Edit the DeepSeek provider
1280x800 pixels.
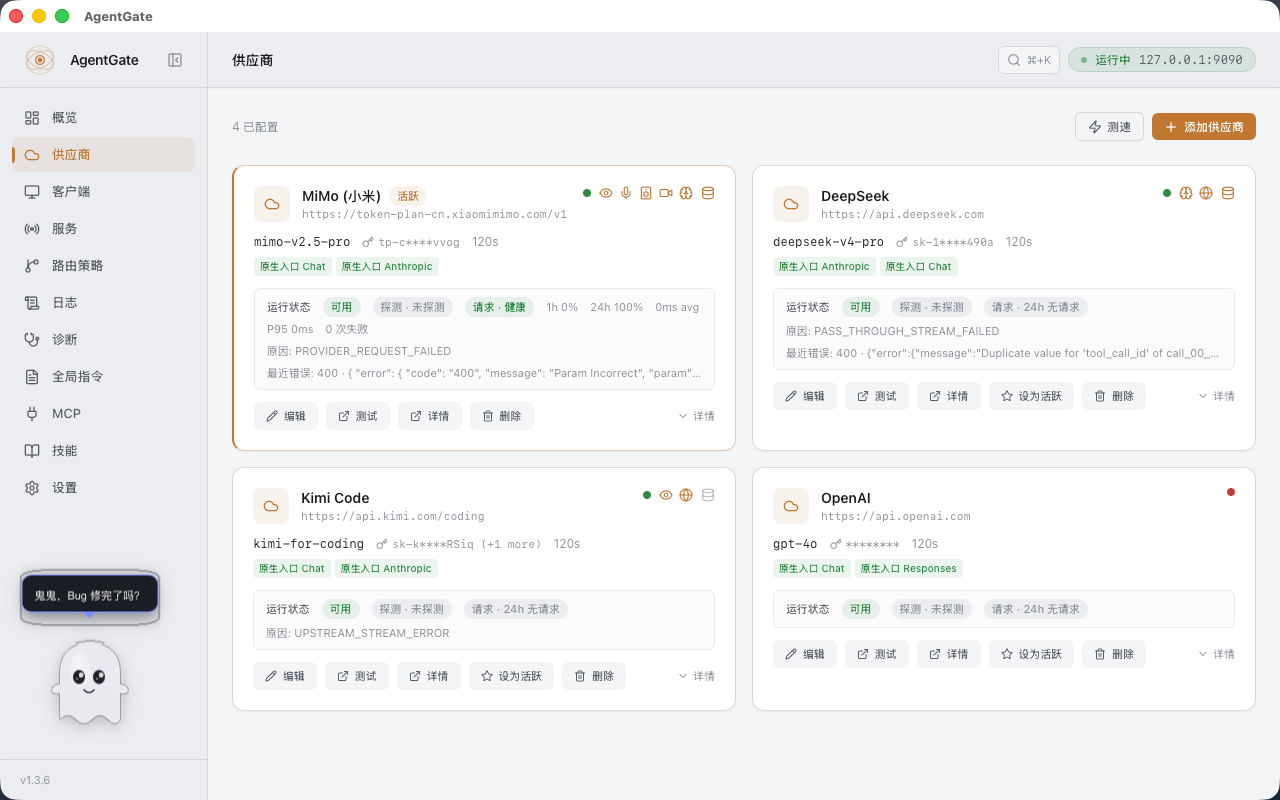(805, 396)
